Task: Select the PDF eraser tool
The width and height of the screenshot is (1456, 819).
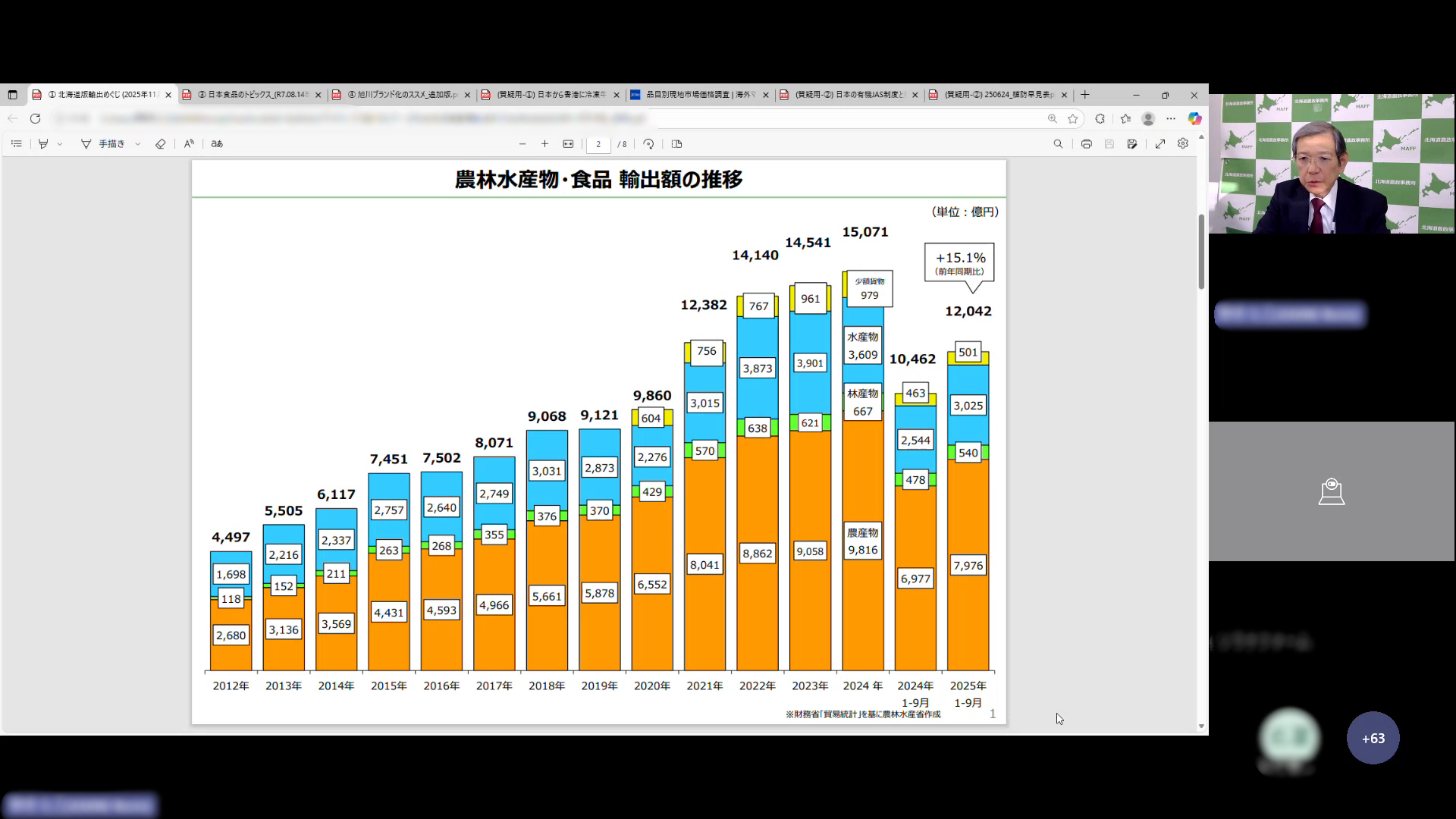Action: [x=160, y=144]
